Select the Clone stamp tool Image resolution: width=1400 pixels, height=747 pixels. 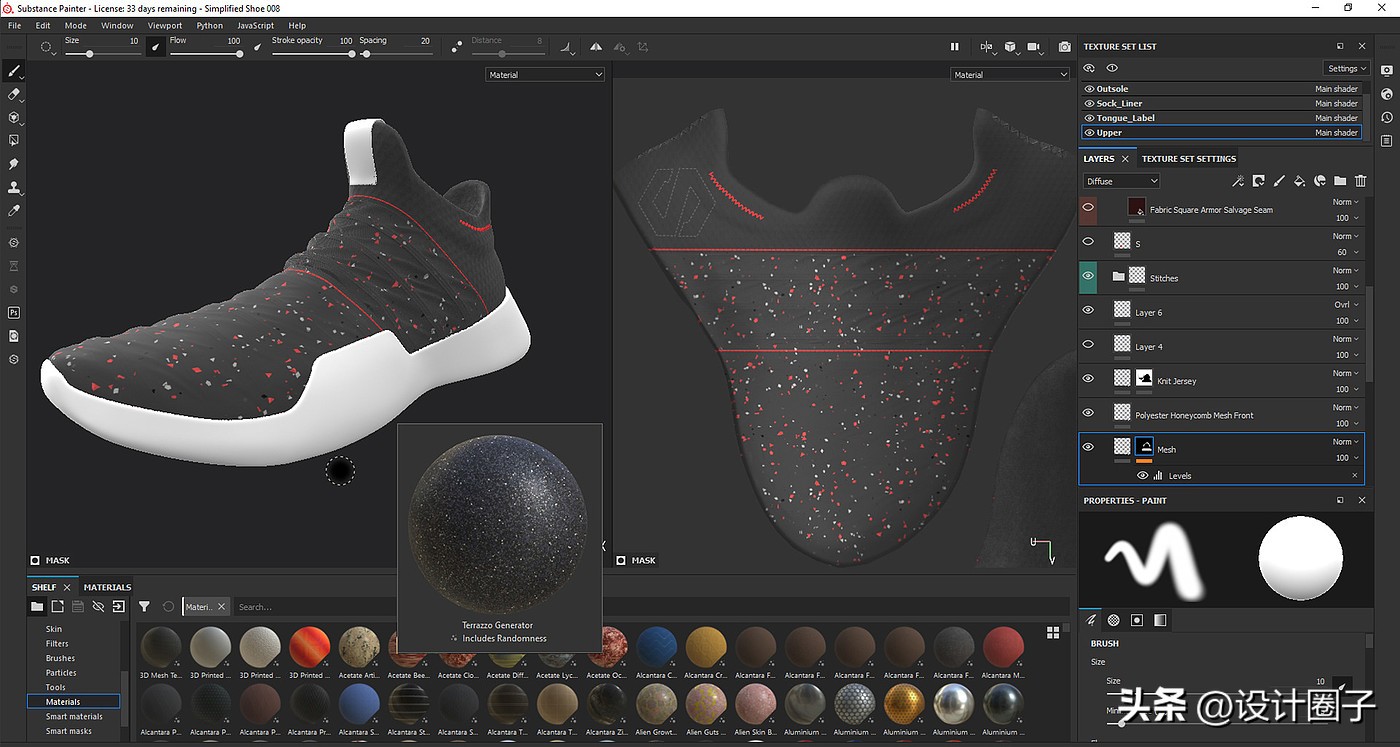[14, 187]
